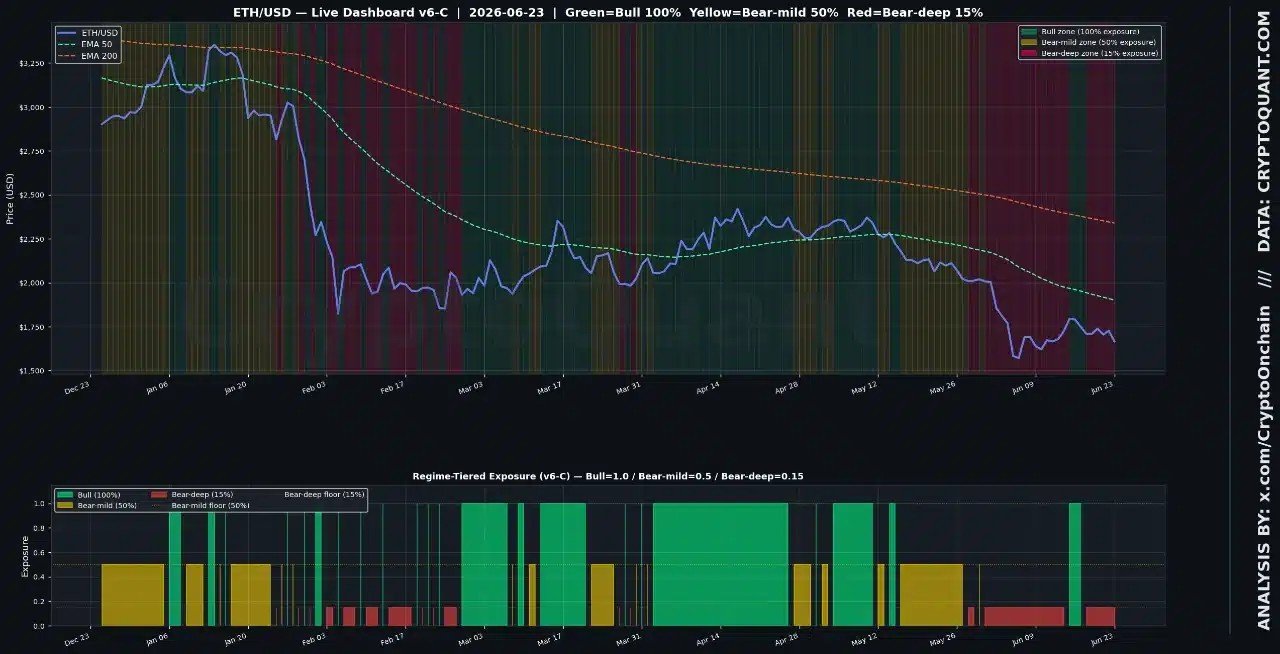The height and width of the screenshot is (654, 1280).
Task: Open the DATA: CRYPTOQUANT.COM credit text
Action: 1264,131
